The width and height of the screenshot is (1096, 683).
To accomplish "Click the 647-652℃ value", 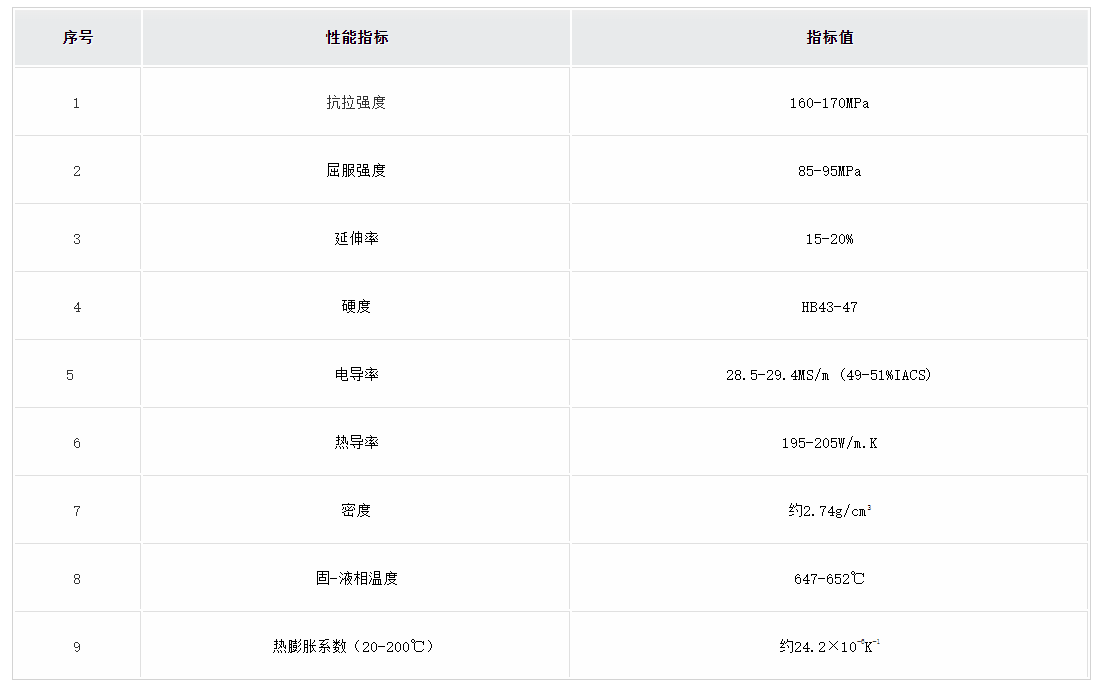I will 829,579.
